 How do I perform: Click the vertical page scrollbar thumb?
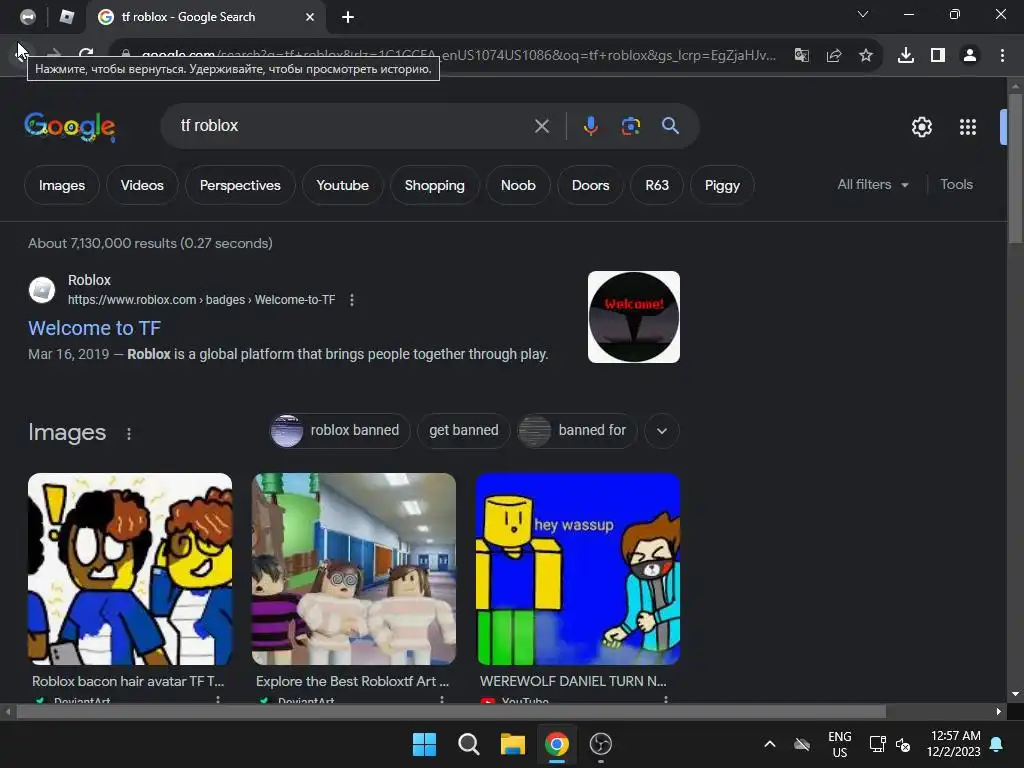[x=1015, y=168]
